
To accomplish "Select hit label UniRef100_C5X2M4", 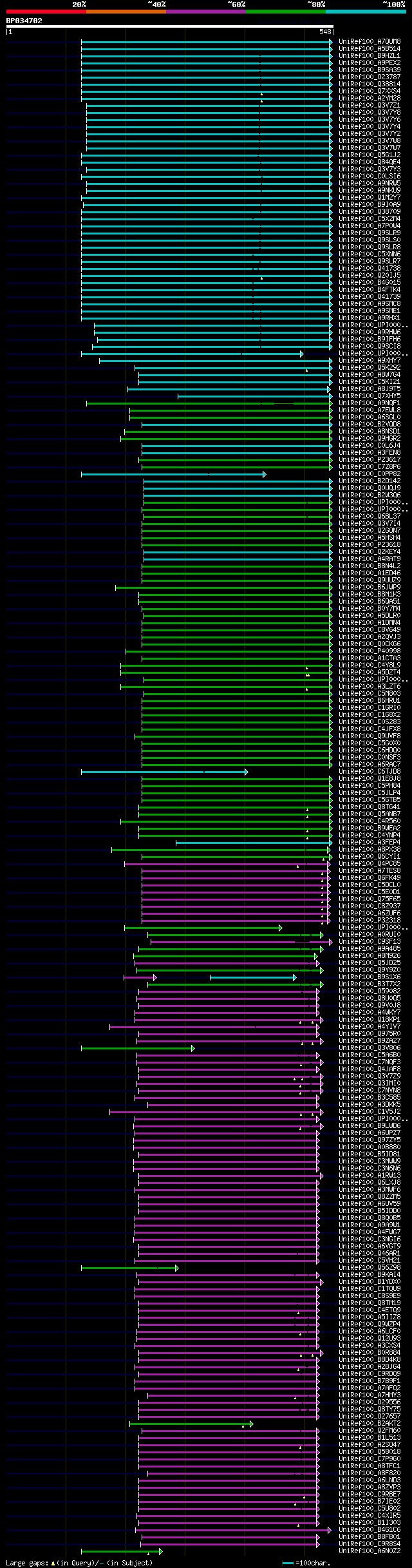I will pos(370,219).
